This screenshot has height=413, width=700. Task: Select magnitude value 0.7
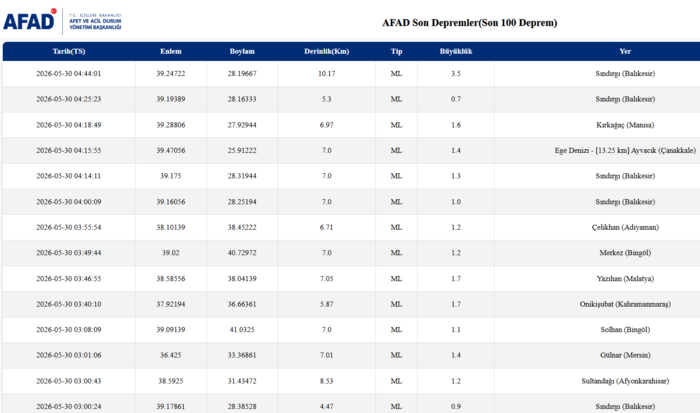pos(456,99)
